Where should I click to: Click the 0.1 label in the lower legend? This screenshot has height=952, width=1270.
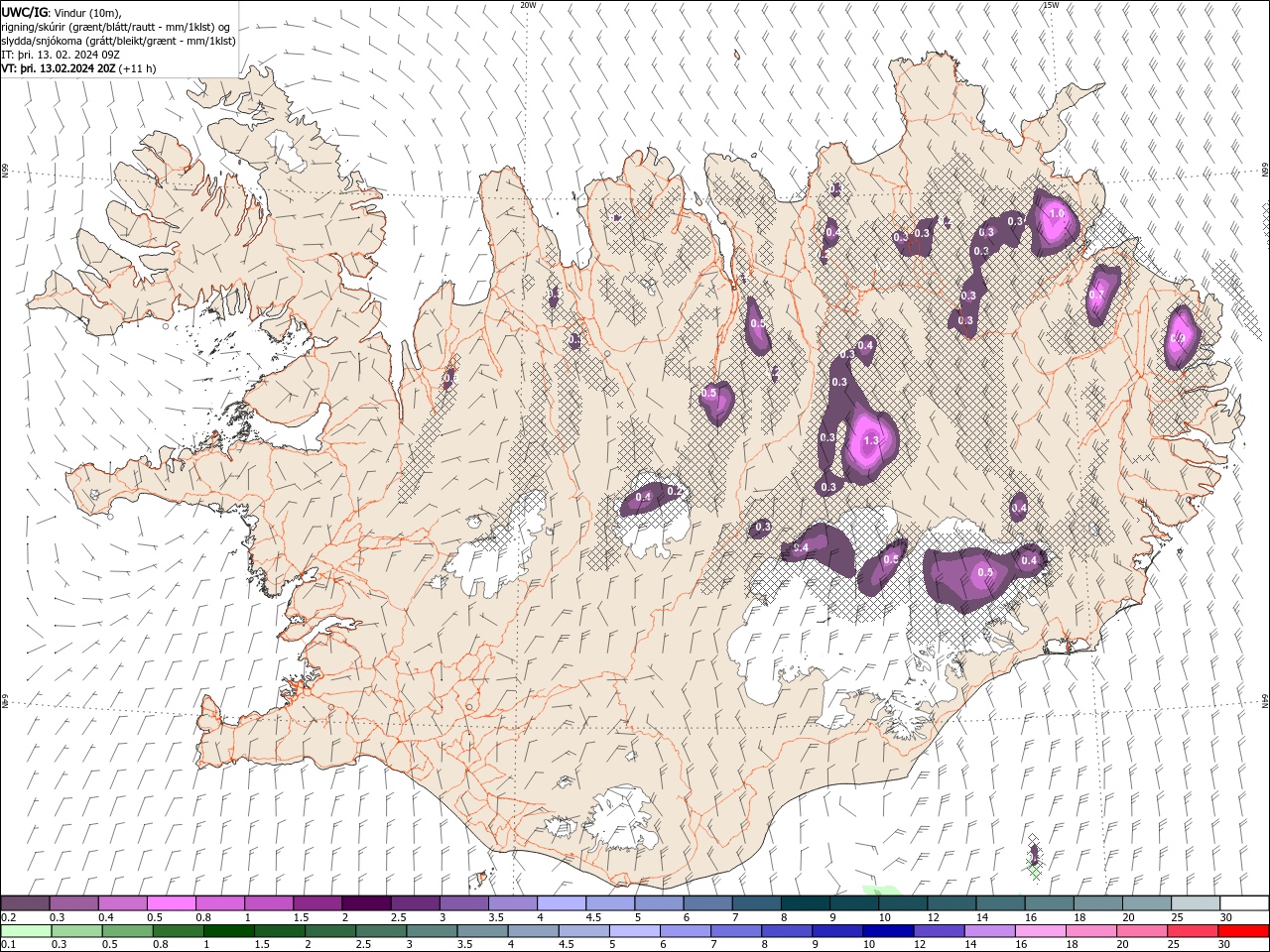point(9,945)
